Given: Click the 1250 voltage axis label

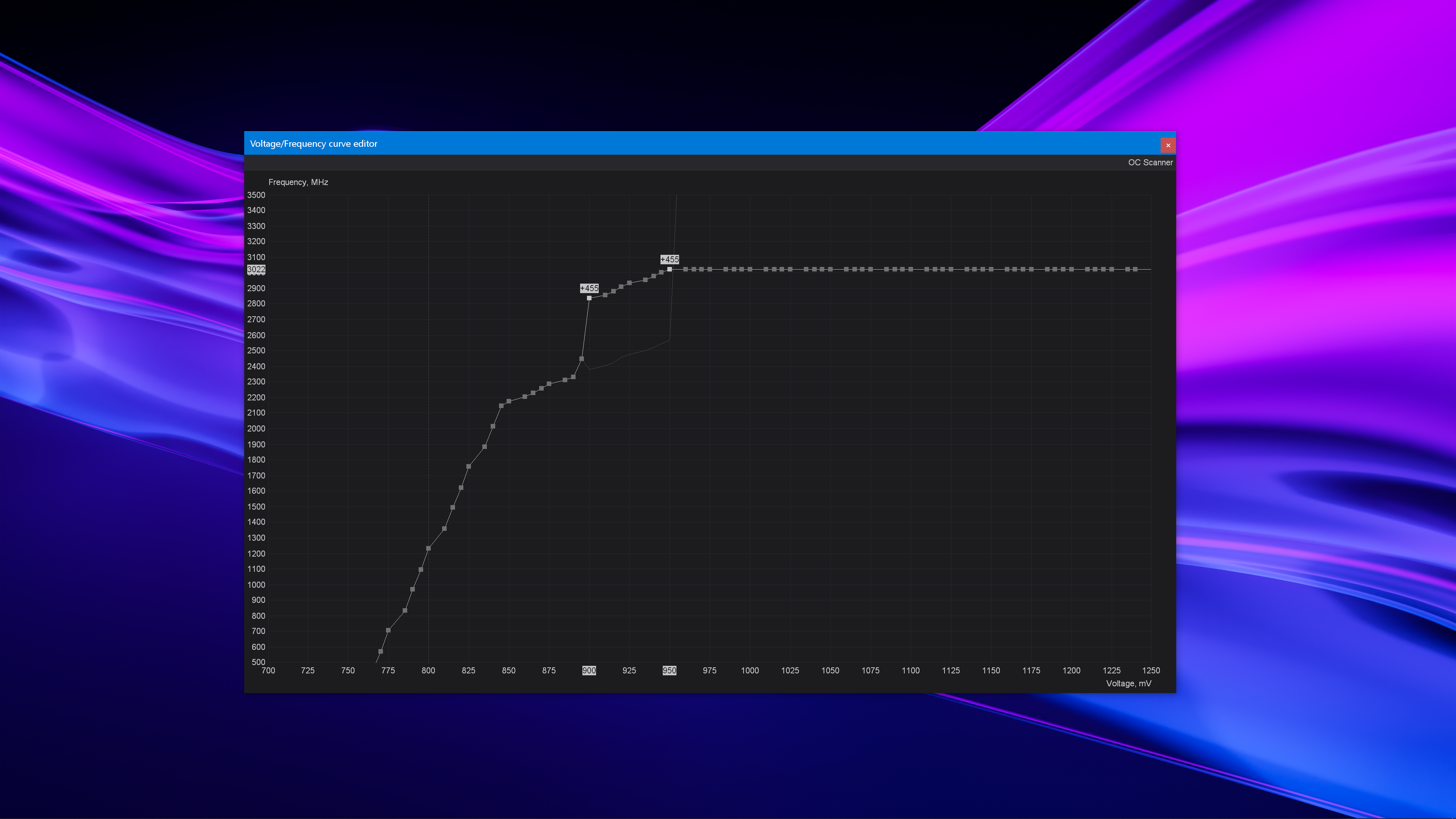Looking at the screenshot, I should click(1151, 670).
